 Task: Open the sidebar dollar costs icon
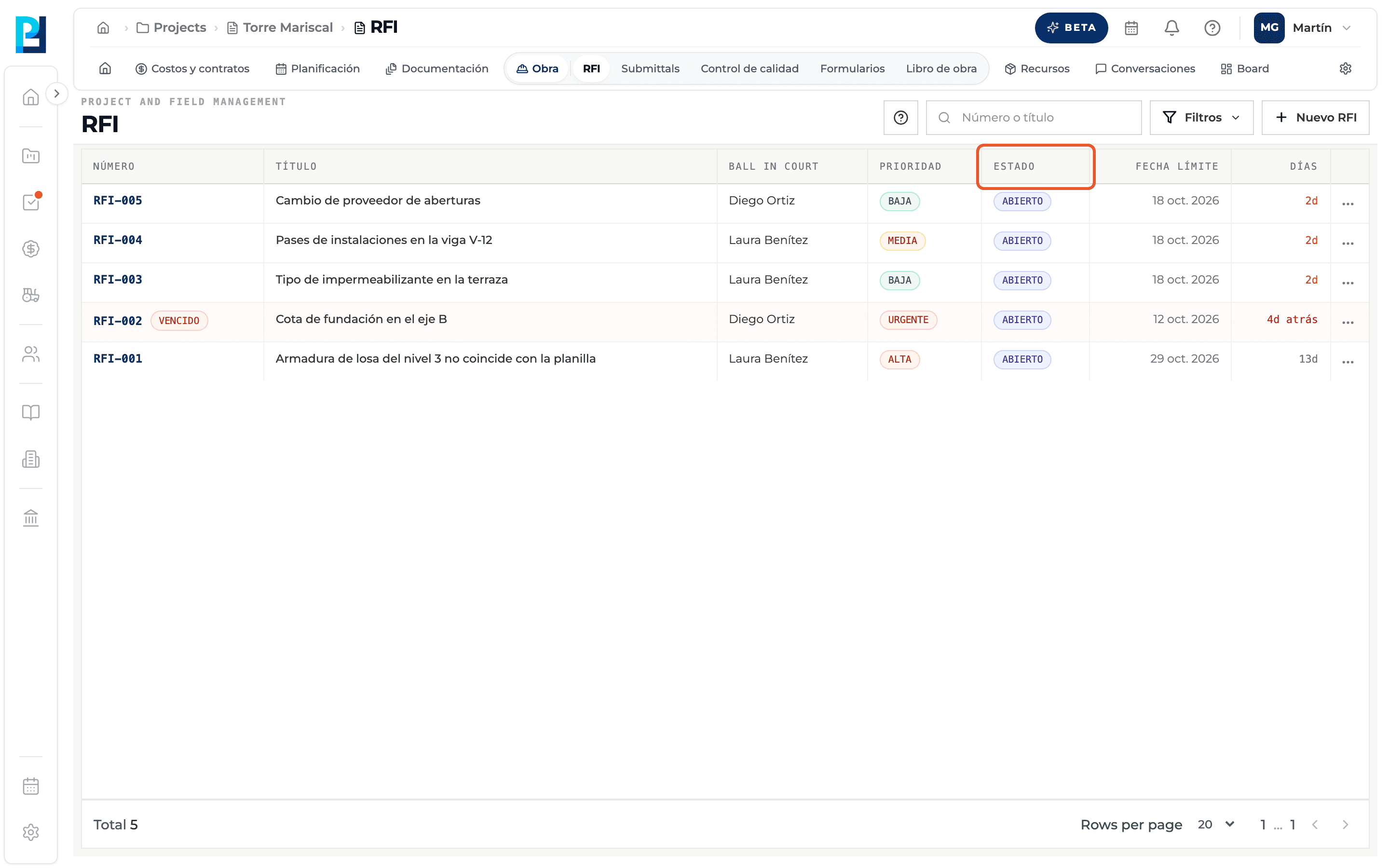click(31, 248)
